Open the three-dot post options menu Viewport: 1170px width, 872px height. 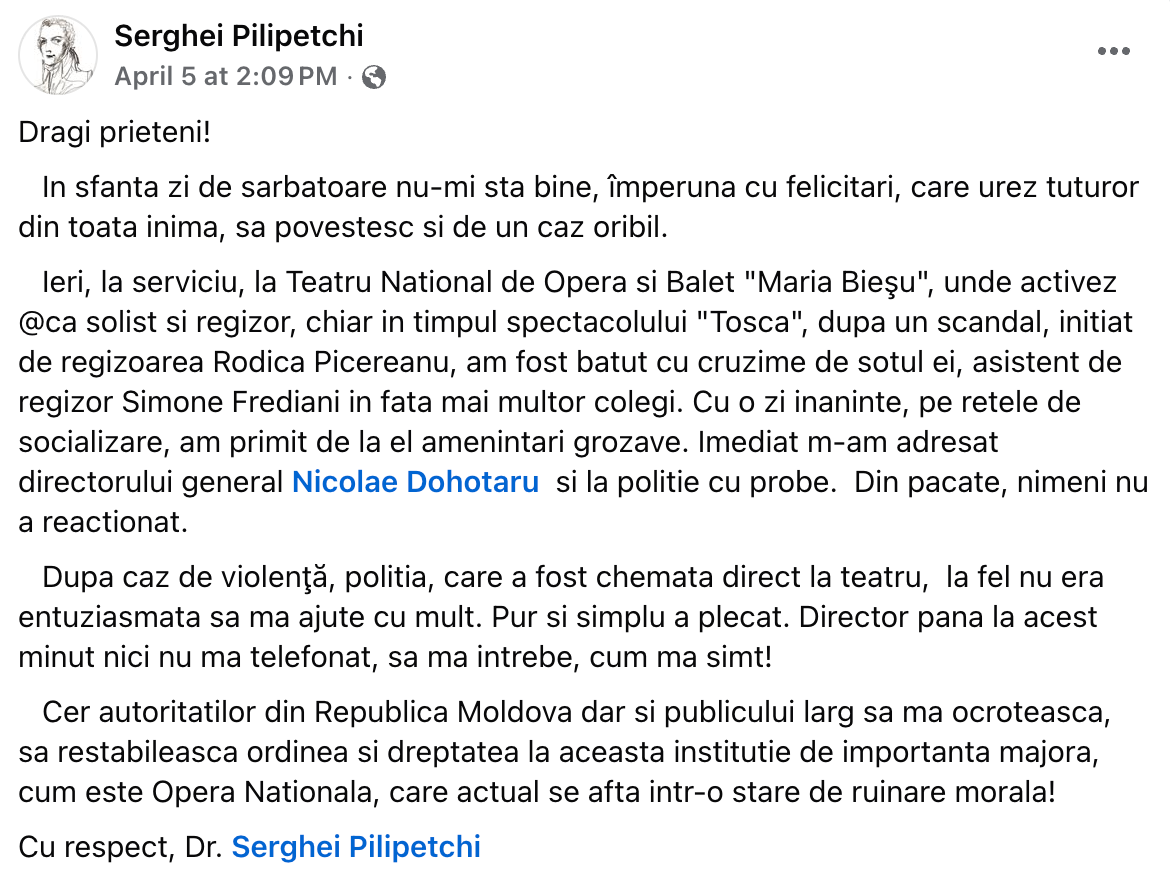1113,52
